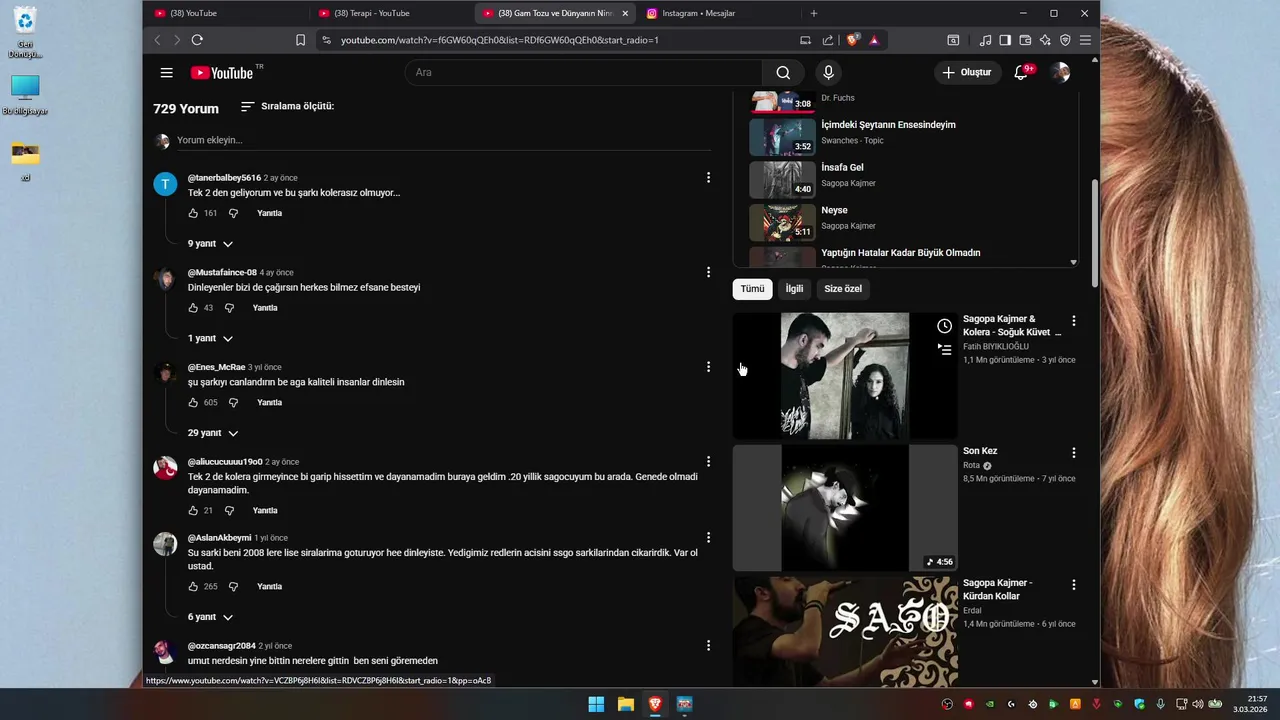The height and width of the screenshot is (720, 1280).
Task: Open the Brave Shields lion icon
Action: coord(852,40)
